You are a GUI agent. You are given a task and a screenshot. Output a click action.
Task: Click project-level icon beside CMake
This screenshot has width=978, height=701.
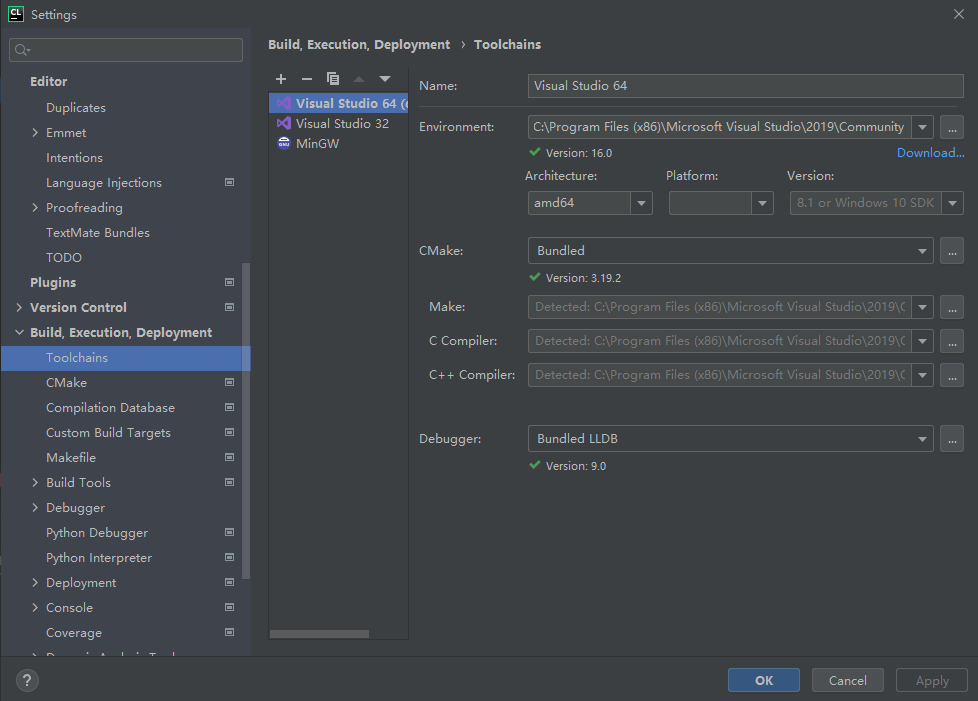[x=230, y=382]
